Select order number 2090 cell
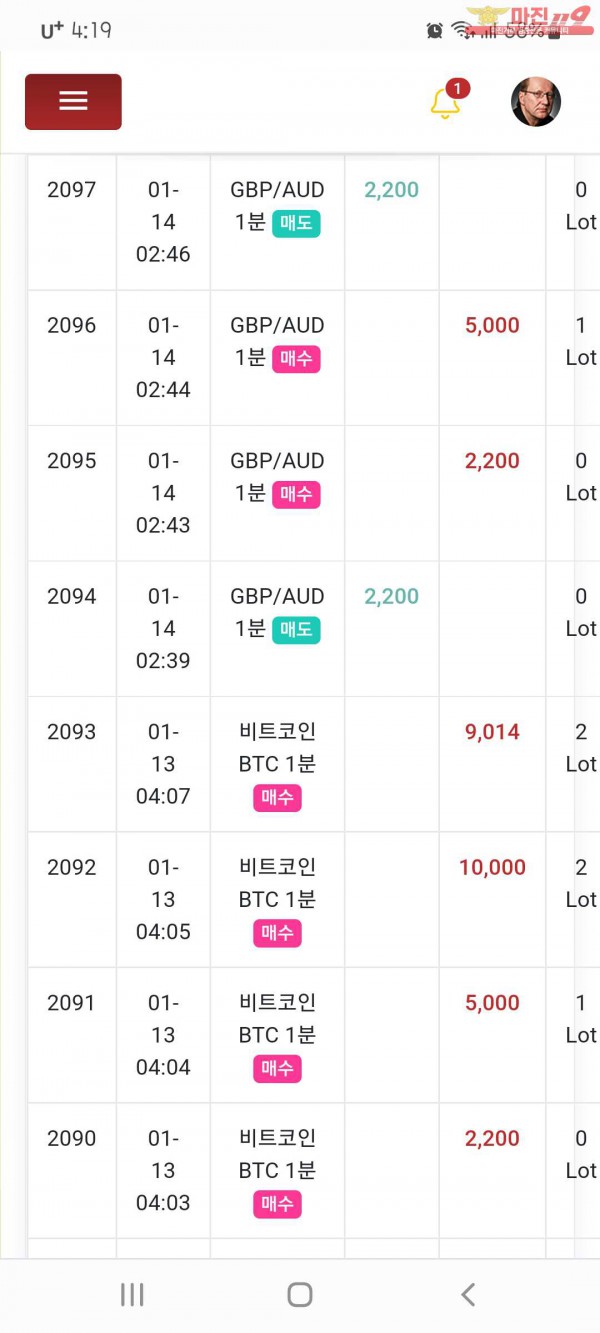The height and width of the screenshot is (1333, 600). (x=72, y=1139)
